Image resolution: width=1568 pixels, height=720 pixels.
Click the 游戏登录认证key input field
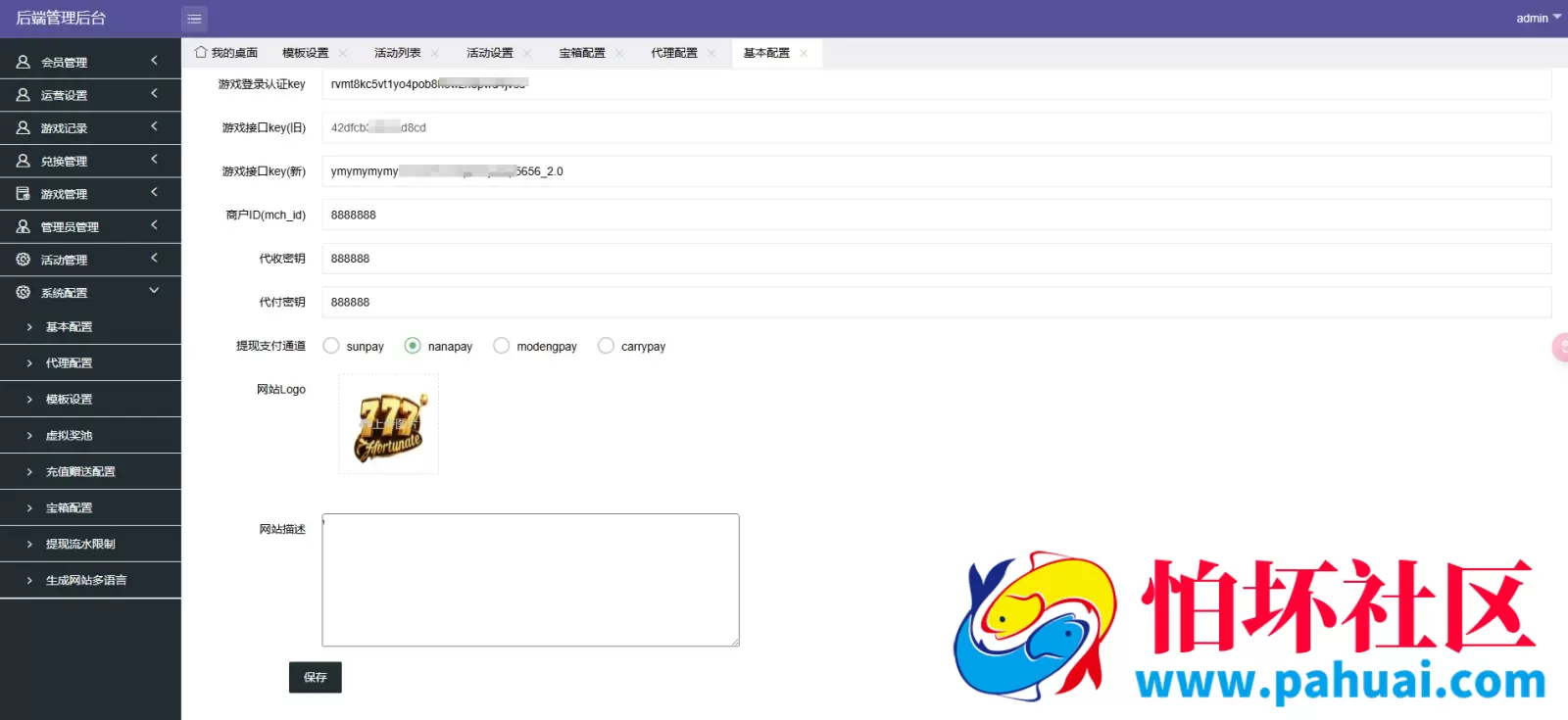pos(937,84)
